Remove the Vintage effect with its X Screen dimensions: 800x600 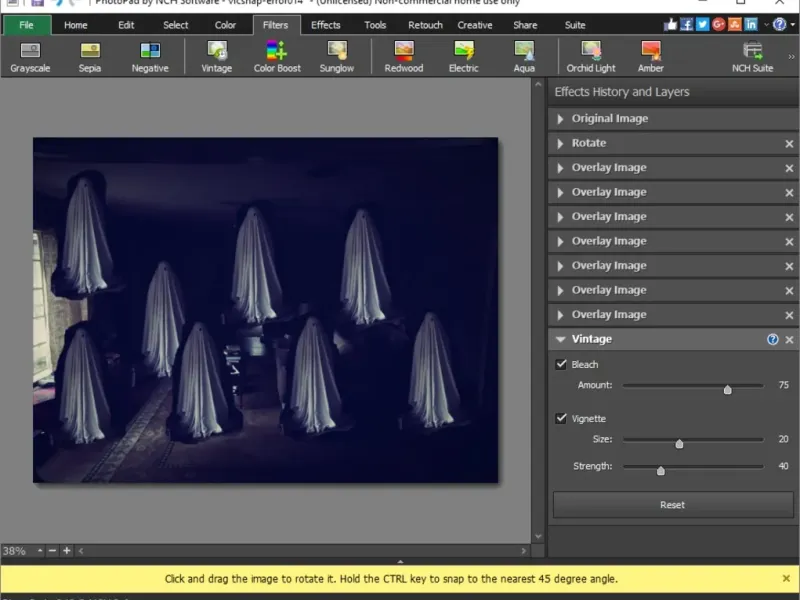[x=789, y=340]
